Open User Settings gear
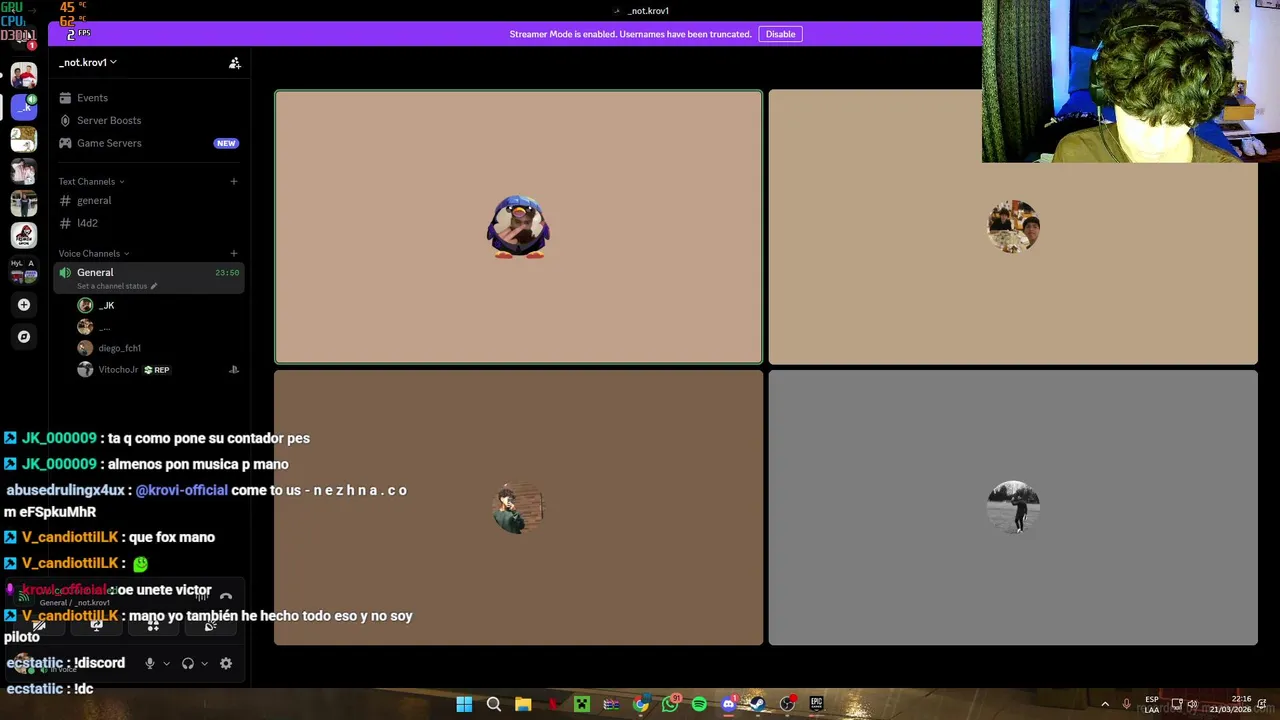The height and width of the screenshot is (720, 1280). 226,663
